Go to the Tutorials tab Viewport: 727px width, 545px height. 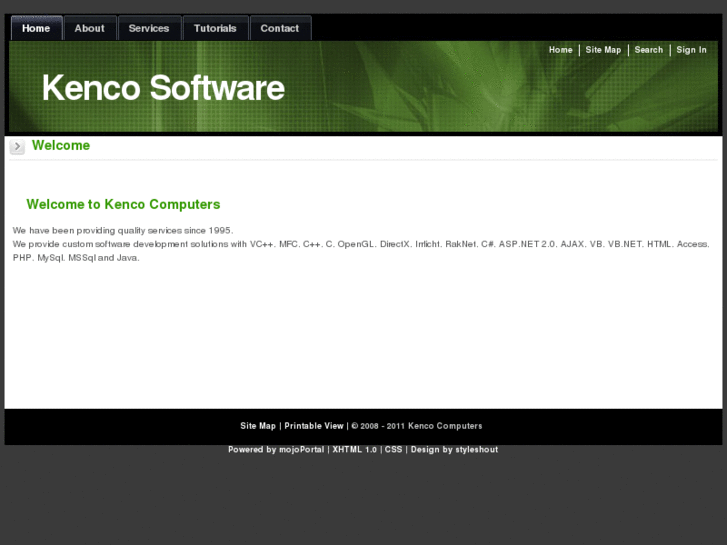tap(215, 28)
